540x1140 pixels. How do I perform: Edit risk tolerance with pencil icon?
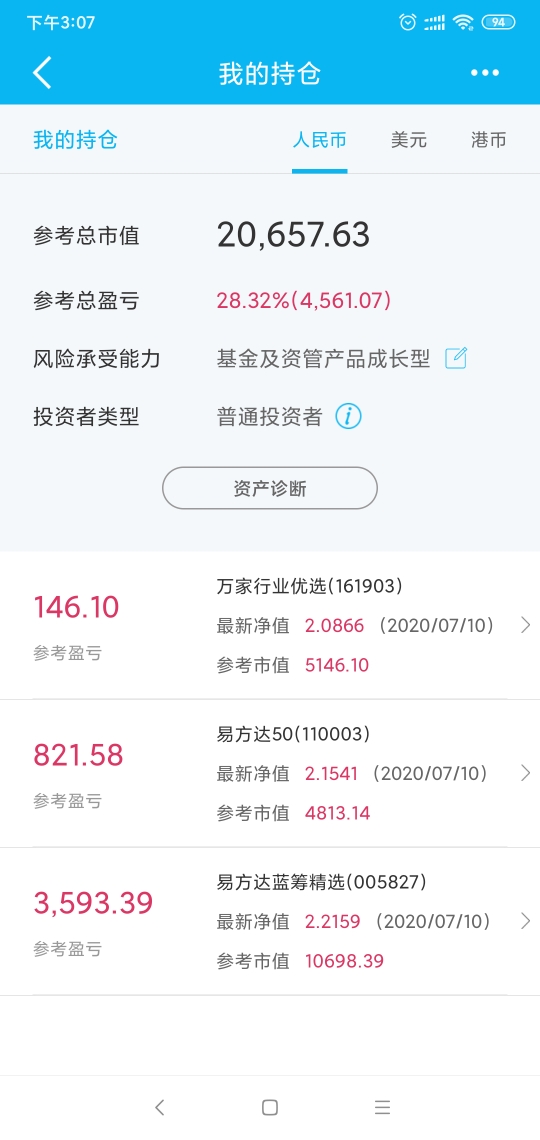(x=456, y=358)
